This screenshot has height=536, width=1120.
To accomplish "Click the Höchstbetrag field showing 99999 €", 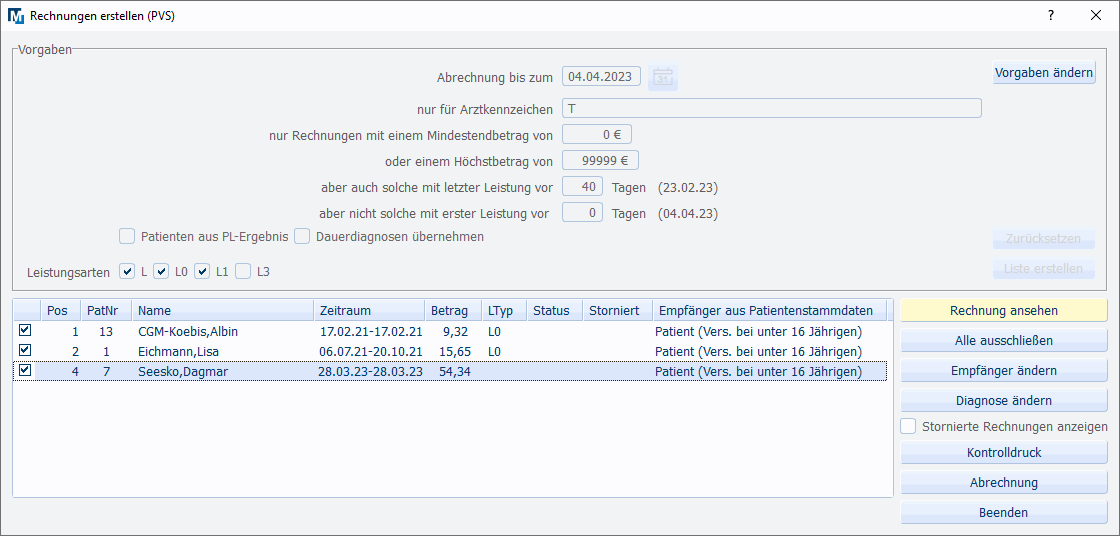I will 601,161.
